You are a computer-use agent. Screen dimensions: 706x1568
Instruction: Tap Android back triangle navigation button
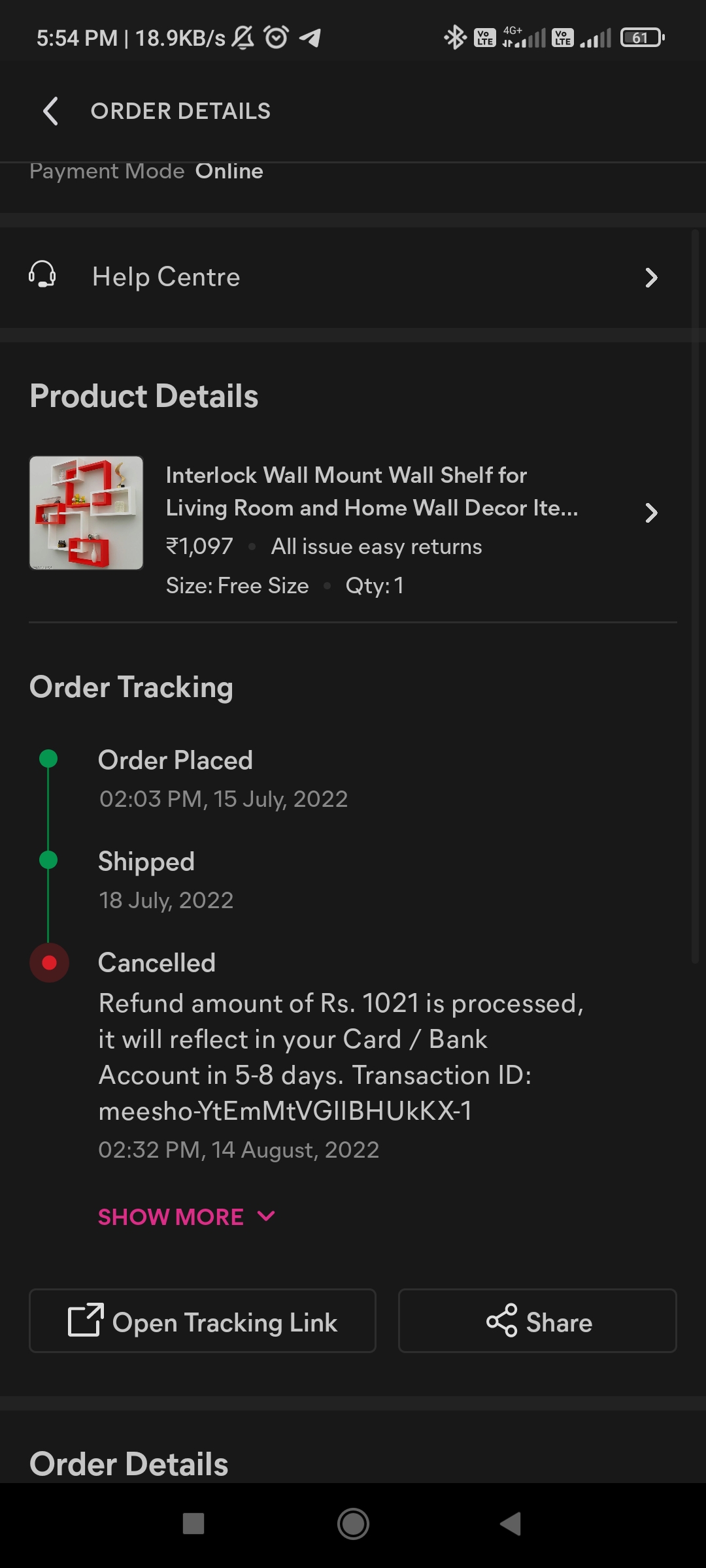[511, 1524]
